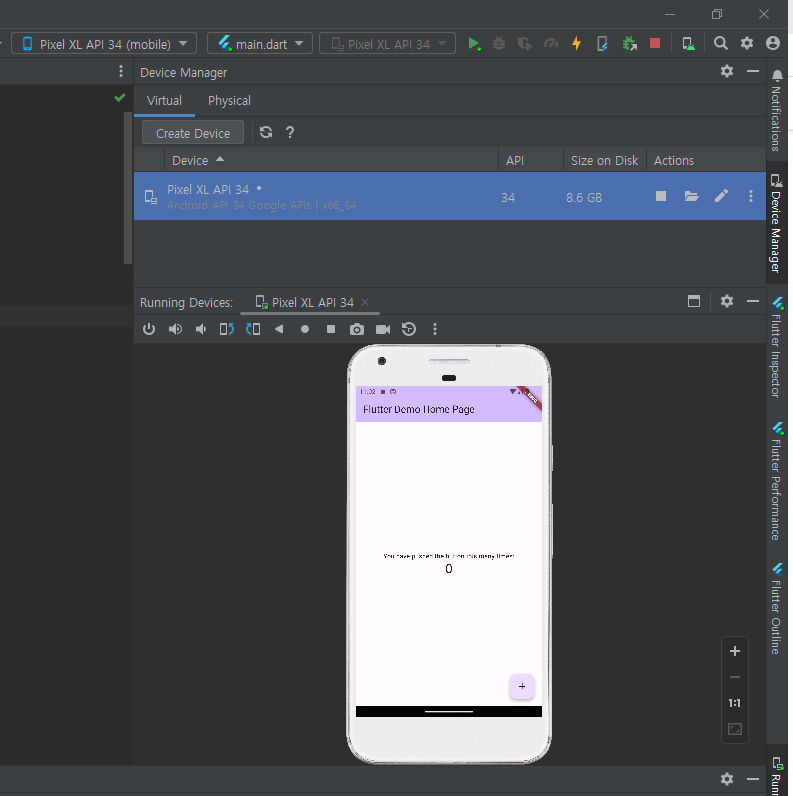This screenshot has width=793, height=796.
Task: Toggle Device Manager side tab
Action: (x=777, y=222)
